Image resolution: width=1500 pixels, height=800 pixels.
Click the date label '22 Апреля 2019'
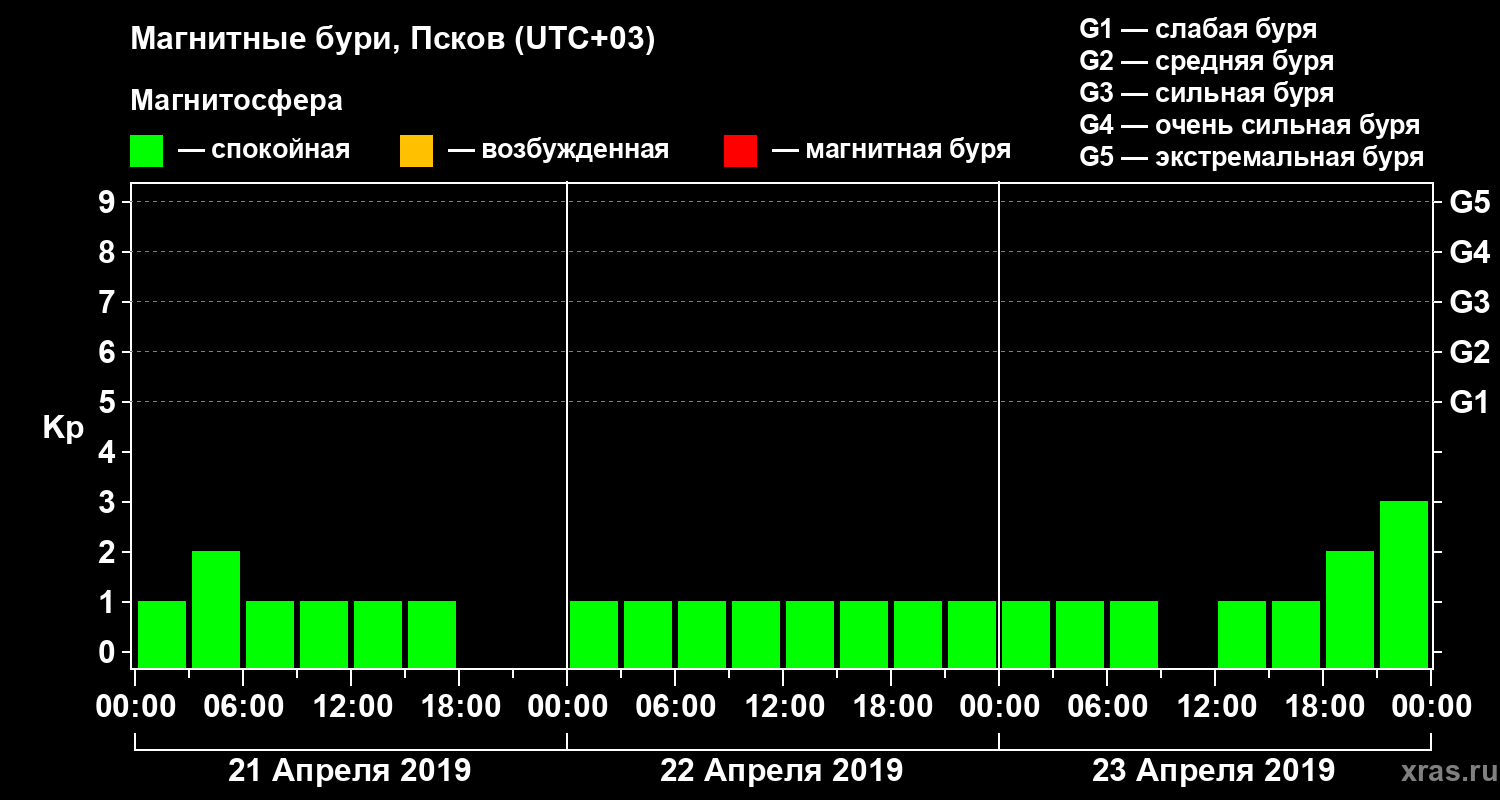pyautogui.click(x=782, y=770)
